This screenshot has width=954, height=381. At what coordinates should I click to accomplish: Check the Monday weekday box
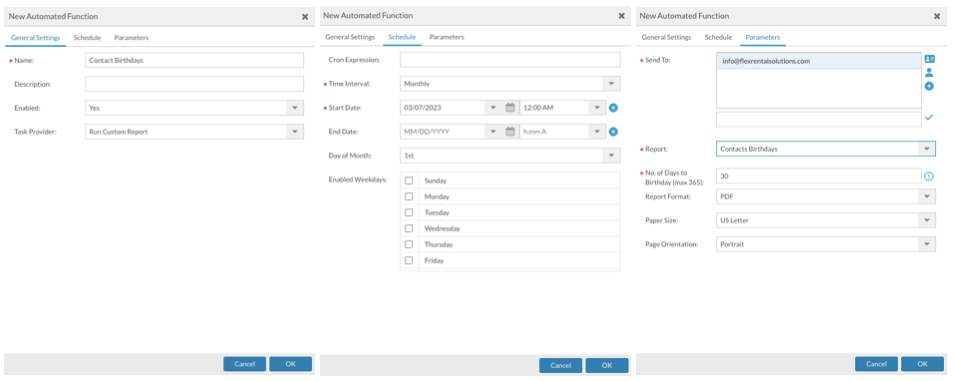click(409, 197)
